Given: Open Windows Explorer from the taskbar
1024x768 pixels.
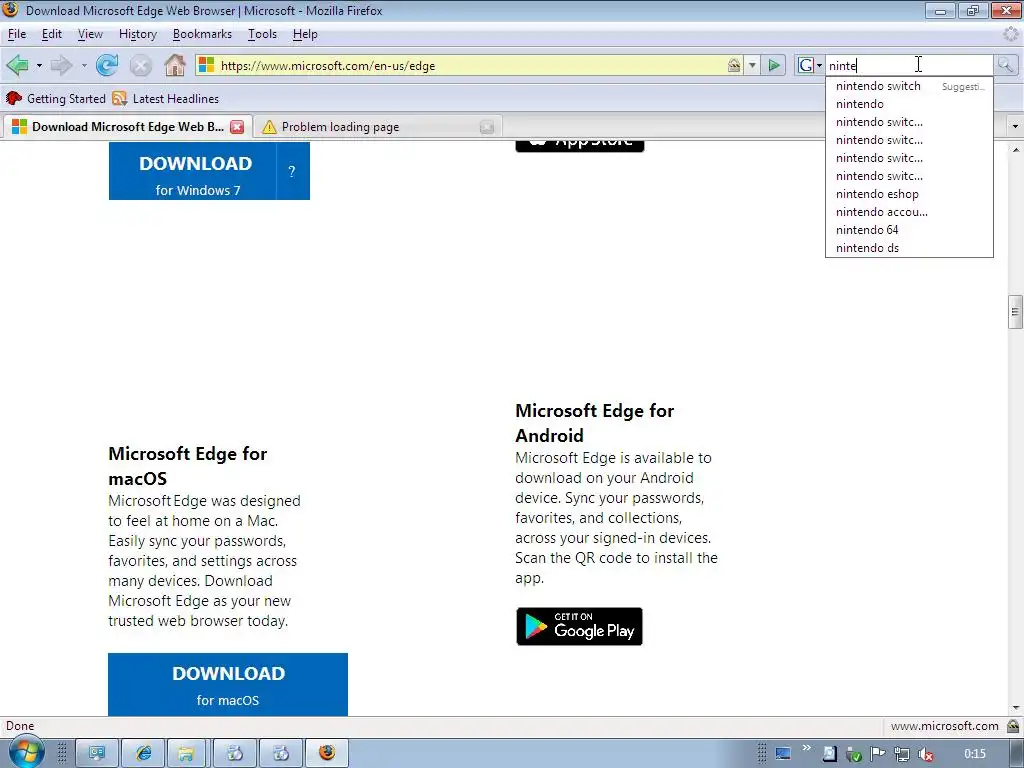Looking at the screenshot, I should (187, 754).
